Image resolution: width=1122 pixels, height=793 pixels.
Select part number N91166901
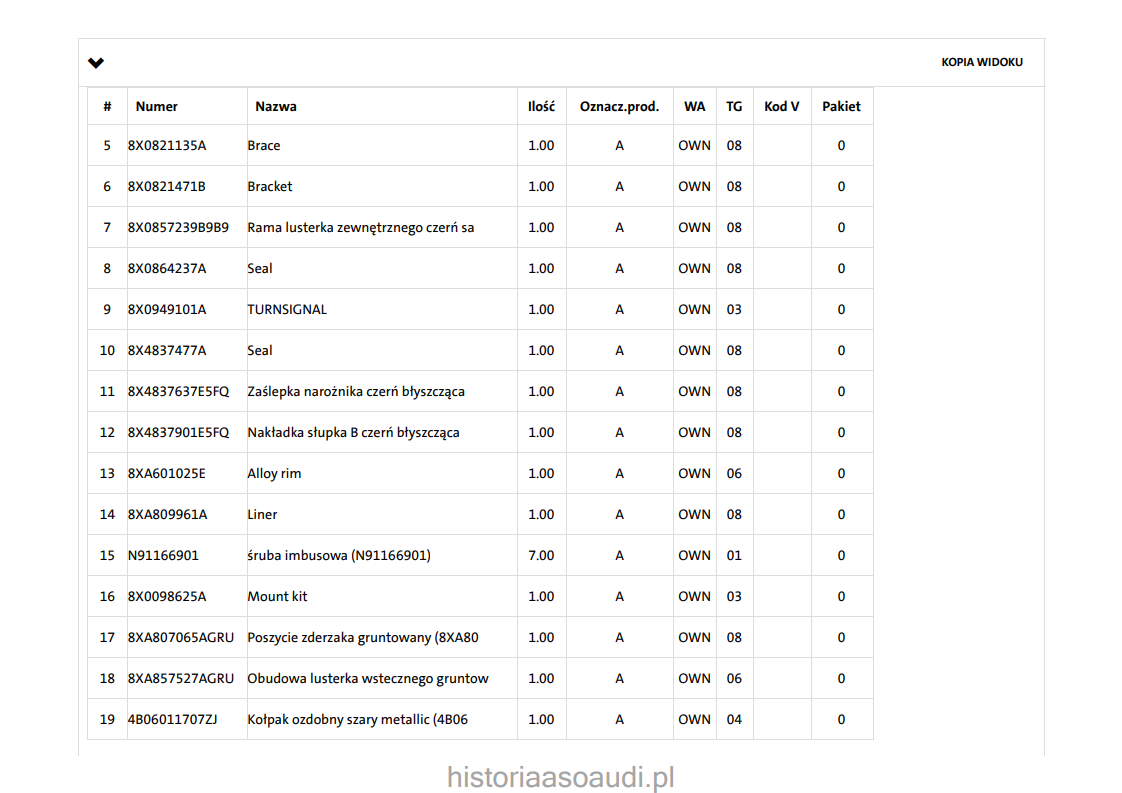[x=163, y=556]
